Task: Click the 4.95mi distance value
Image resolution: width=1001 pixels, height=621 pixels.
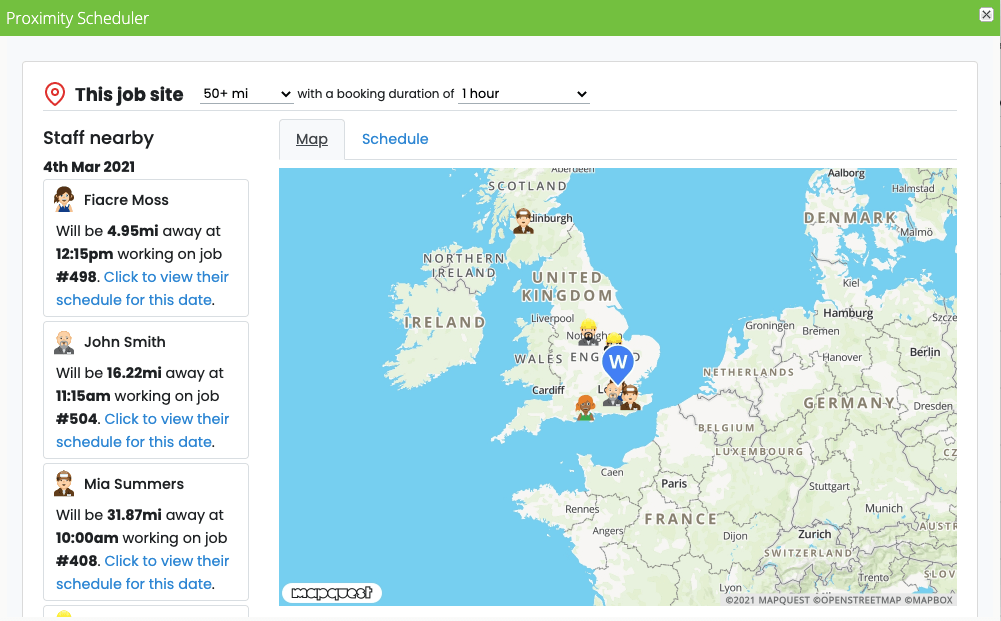Action: (x=132, y=231)
